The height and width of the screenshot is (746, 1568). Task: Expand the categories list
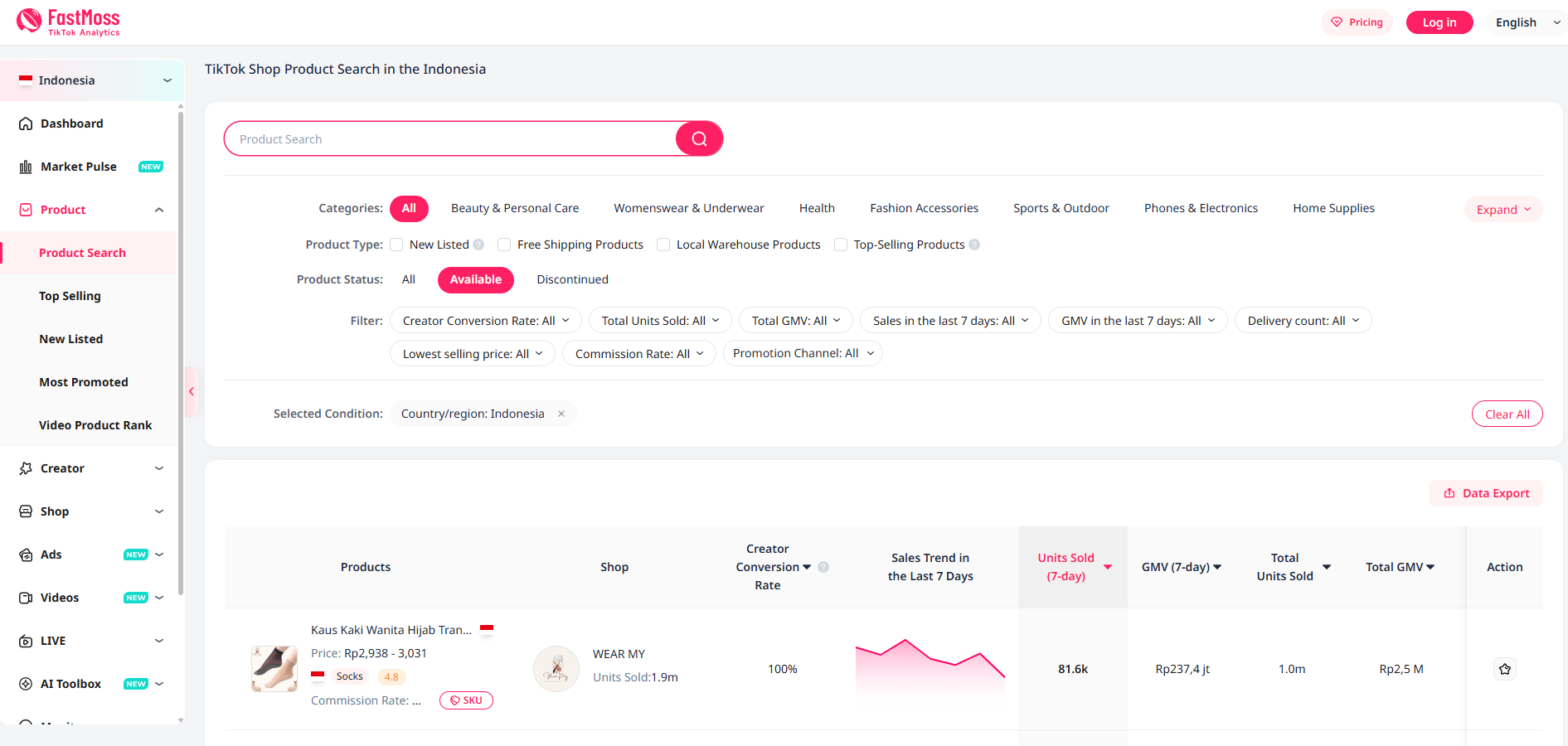click(x=1503, y=210)
